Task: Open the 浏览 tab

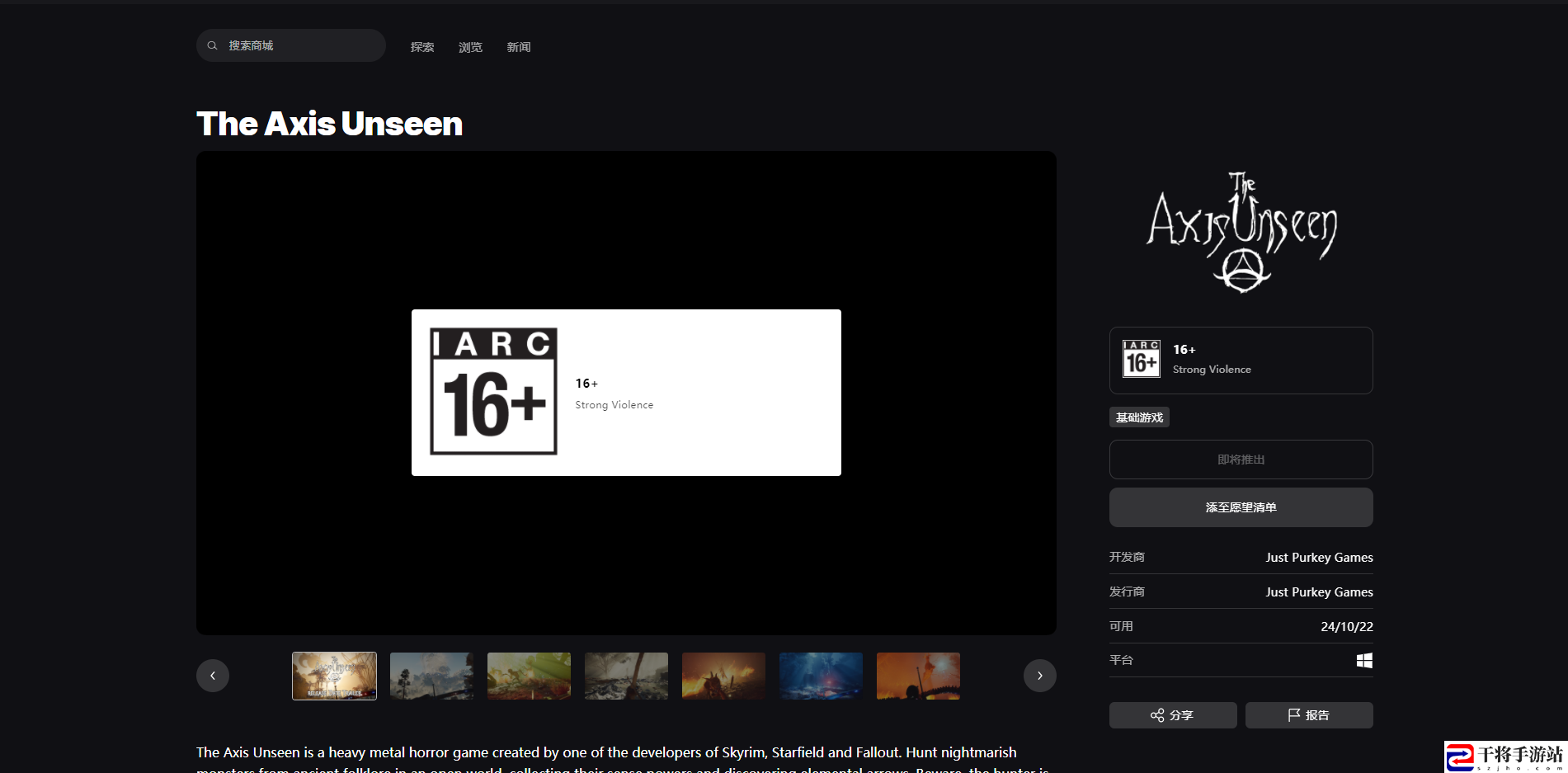Action: [470, 47]
